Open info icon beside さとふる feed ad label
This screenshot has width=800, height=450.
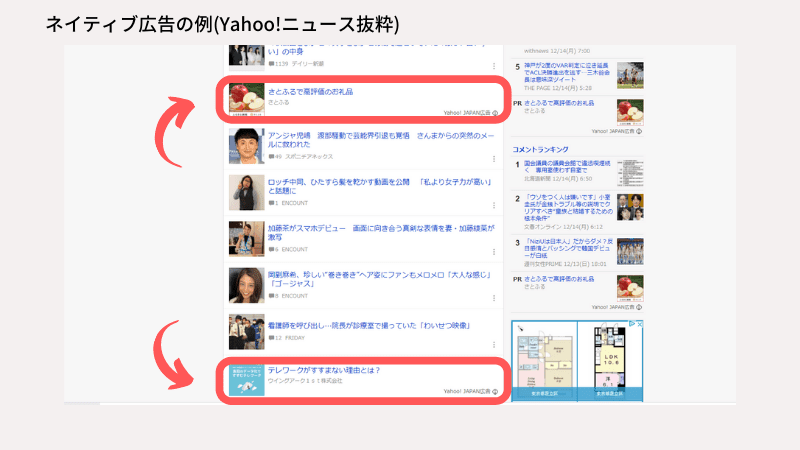[x=495, y=113]
